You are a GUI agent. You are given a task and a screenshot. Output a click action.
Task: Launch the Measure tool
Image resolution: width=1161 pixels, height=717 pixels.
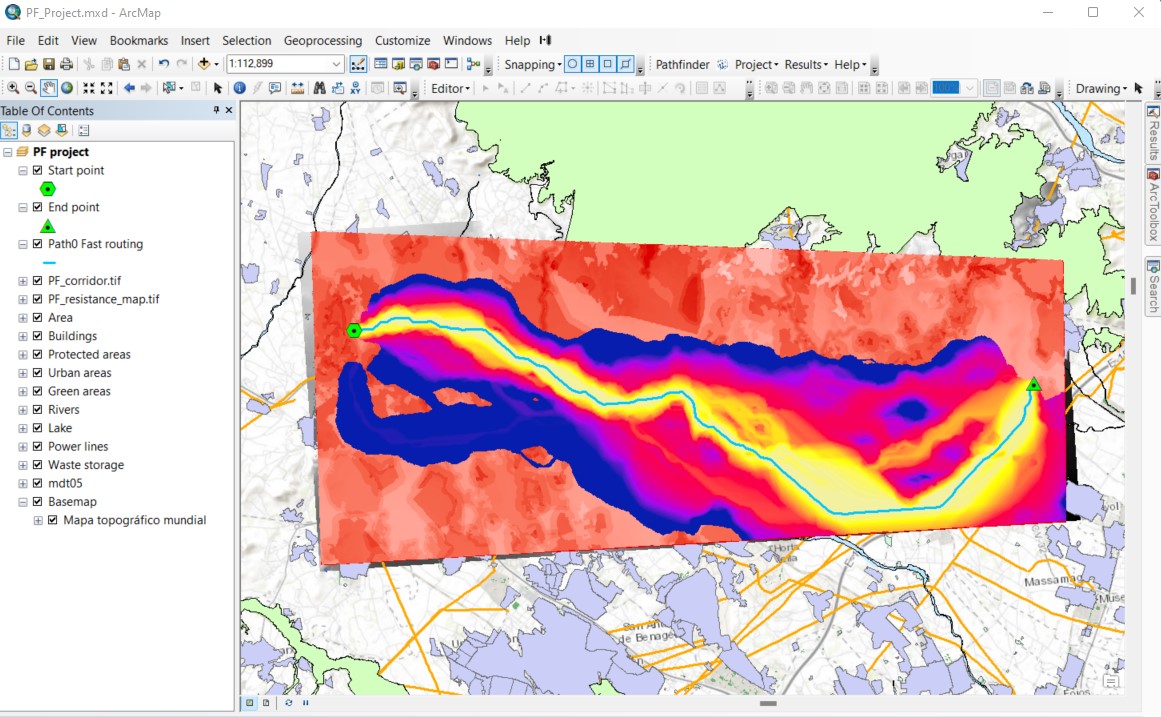298,87
